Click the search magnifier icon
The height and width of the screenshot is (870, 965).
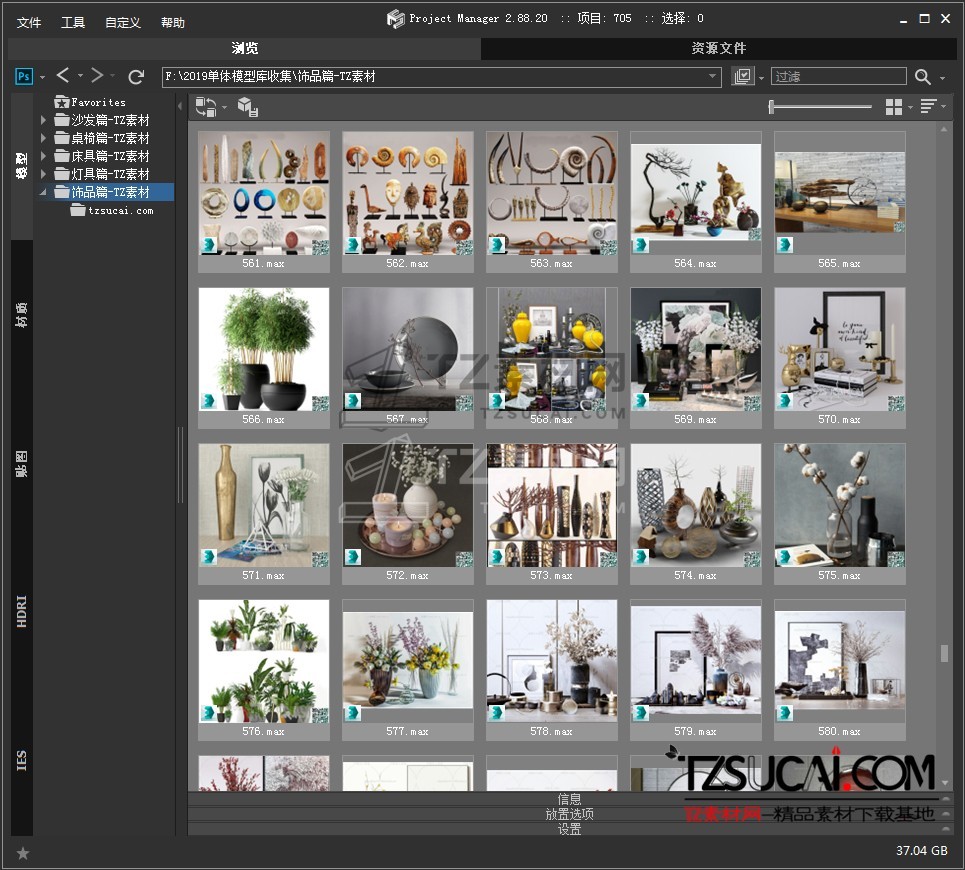click(923, 77)
